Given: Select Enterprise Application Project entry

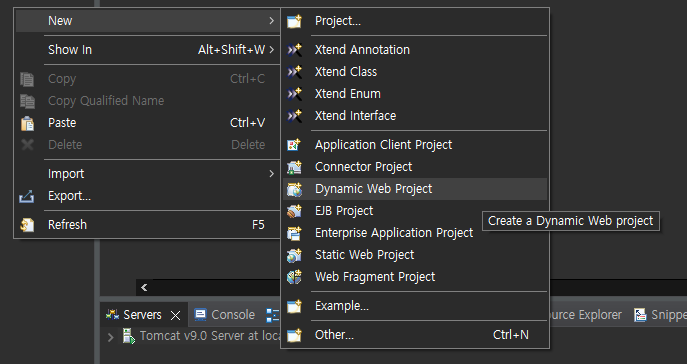Looking at the screenshot, I should (415, 233).
